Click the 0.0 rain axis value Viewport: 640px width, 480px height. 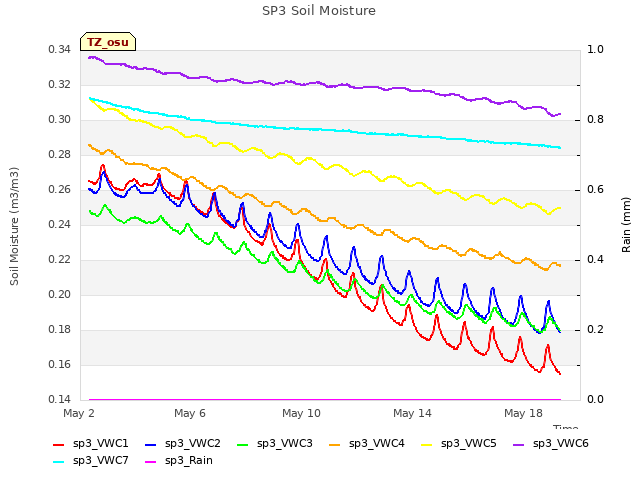click(596, 400)
